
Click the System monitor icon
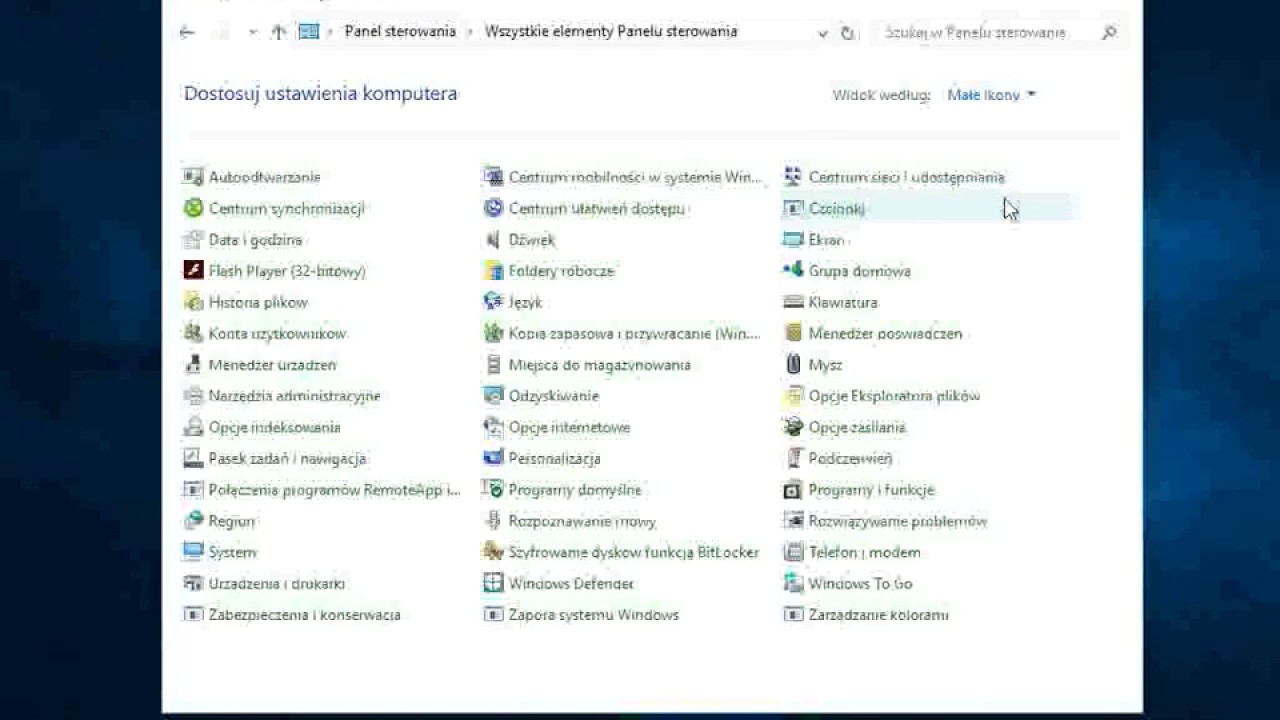[193, 552]
